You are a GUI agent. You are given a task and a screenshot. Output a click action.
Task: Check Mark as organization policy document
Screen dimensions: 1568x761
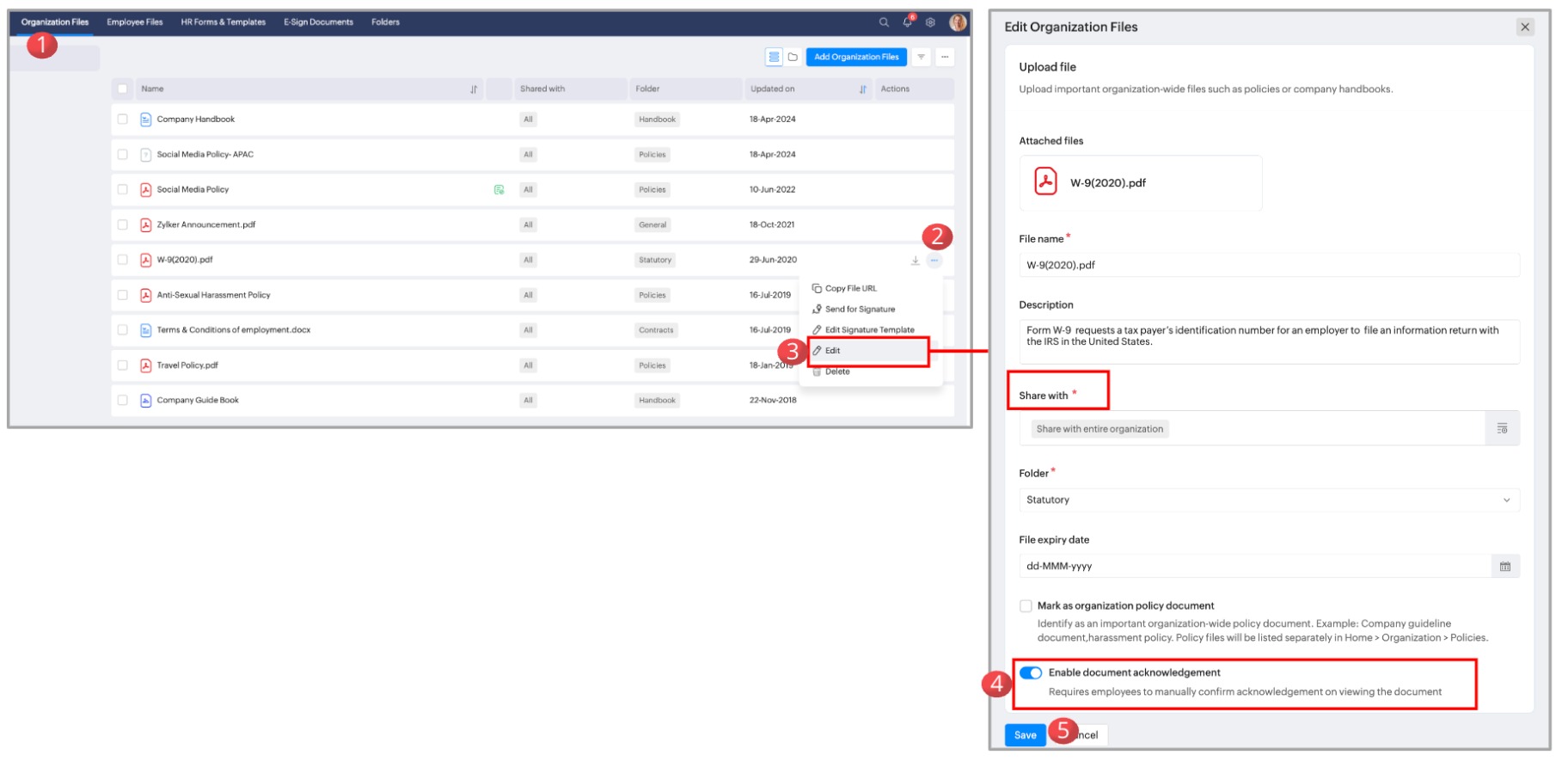point(1026,606)
